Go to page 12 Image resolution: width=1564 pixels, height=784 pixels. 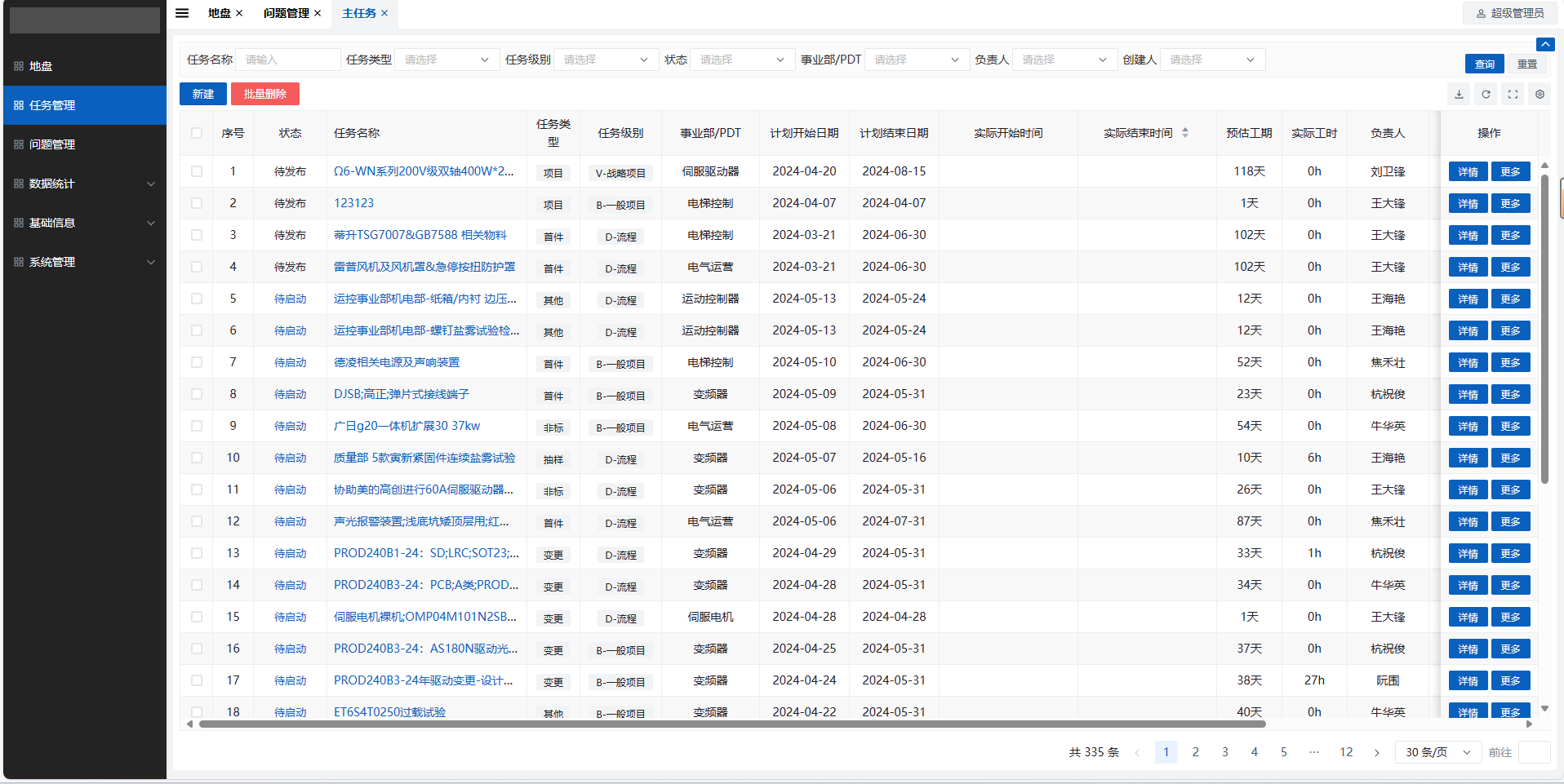click(x=1346, y=752)
